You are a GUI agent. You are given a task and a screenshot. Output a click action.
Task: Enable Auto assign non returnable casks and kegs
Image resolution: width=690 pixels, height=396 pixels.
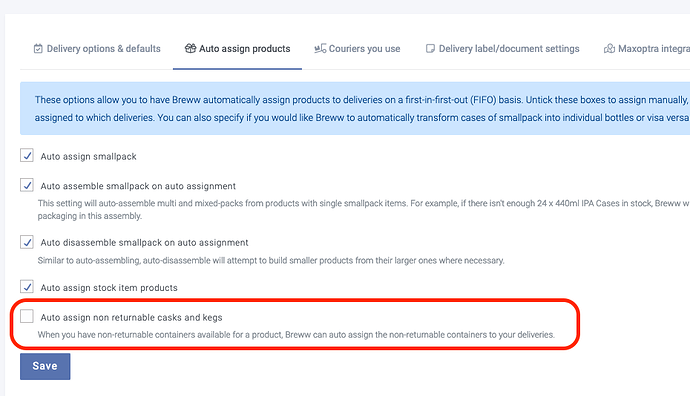click(27, 316)
